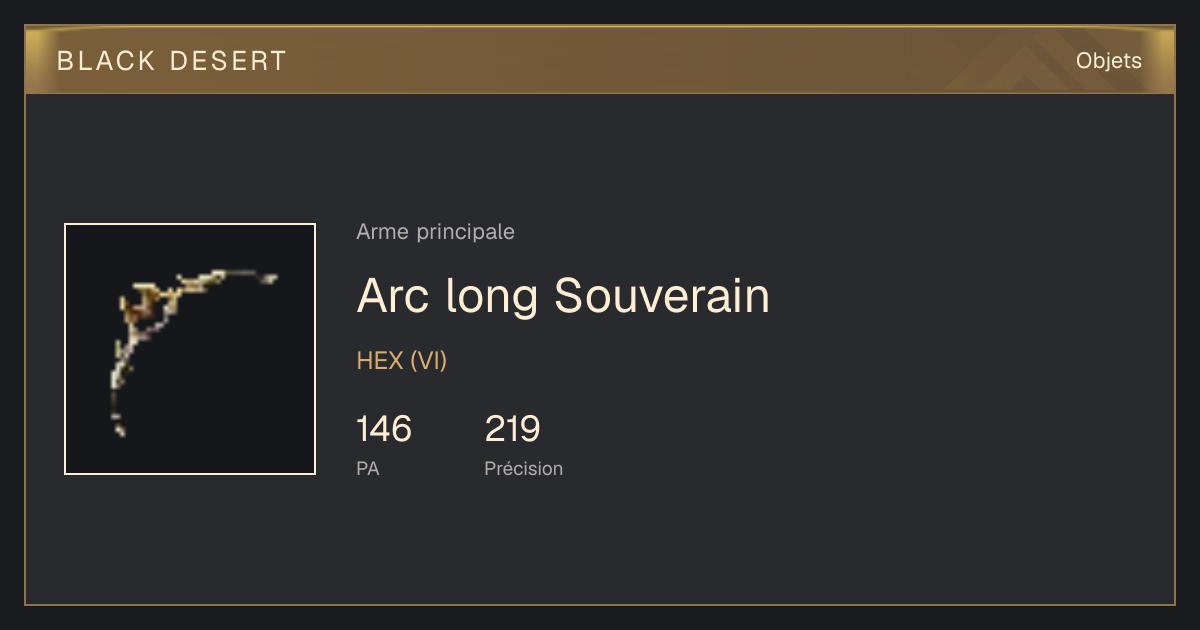Open the Objets link in header
Viewport: 1200px width, 630px height.
pyautogui.click(x=1108, y=61)
